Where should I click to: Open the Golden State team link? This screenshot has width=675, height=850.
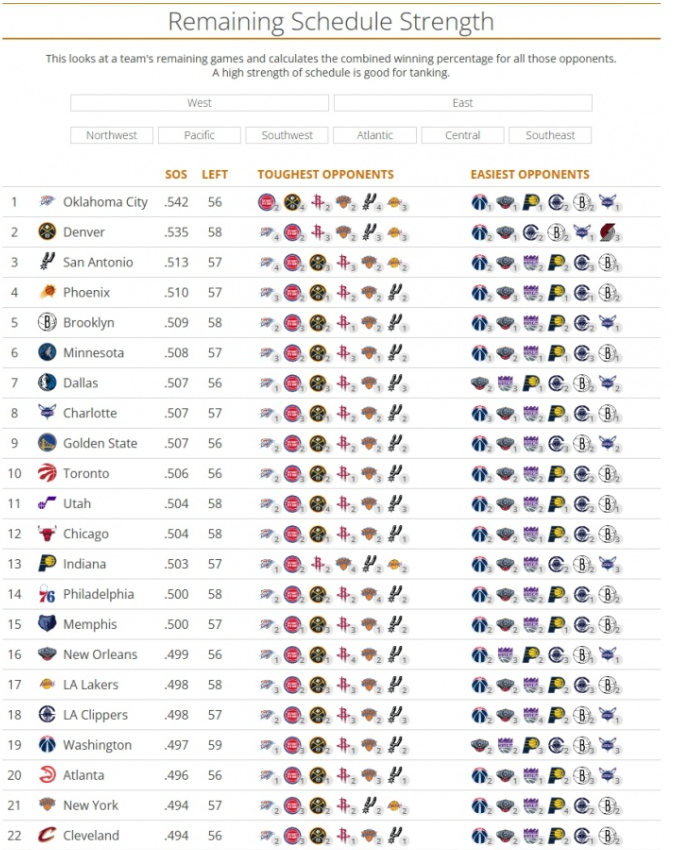coord(100,443)
